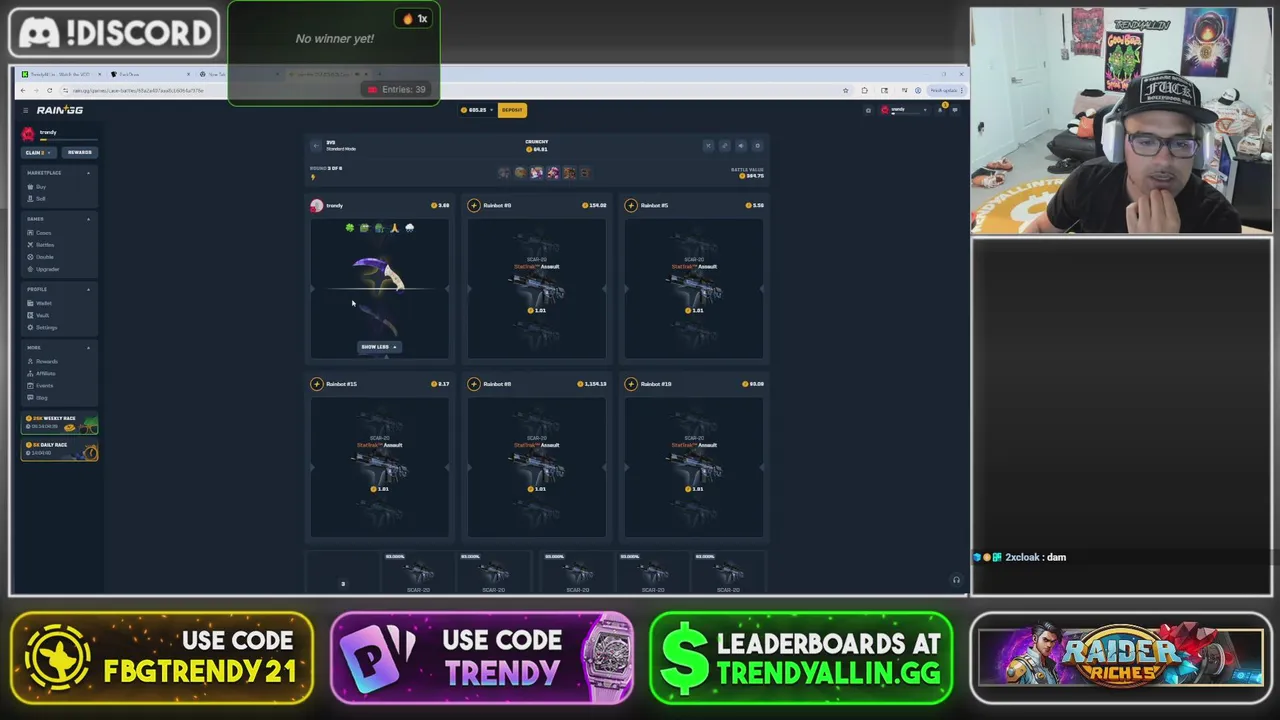Image resolution: width=1280 pixels, height=720 pixels.
Task: Open the 25K Weekly Race banner
Action: [61, 424]
